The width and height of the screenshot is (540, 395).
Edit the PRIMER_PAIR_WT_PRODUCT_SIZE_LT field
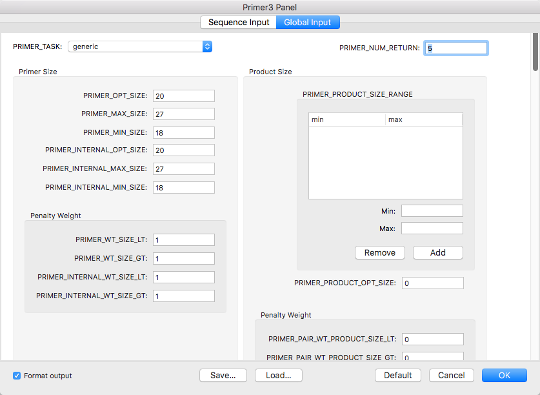coord(433,339)
